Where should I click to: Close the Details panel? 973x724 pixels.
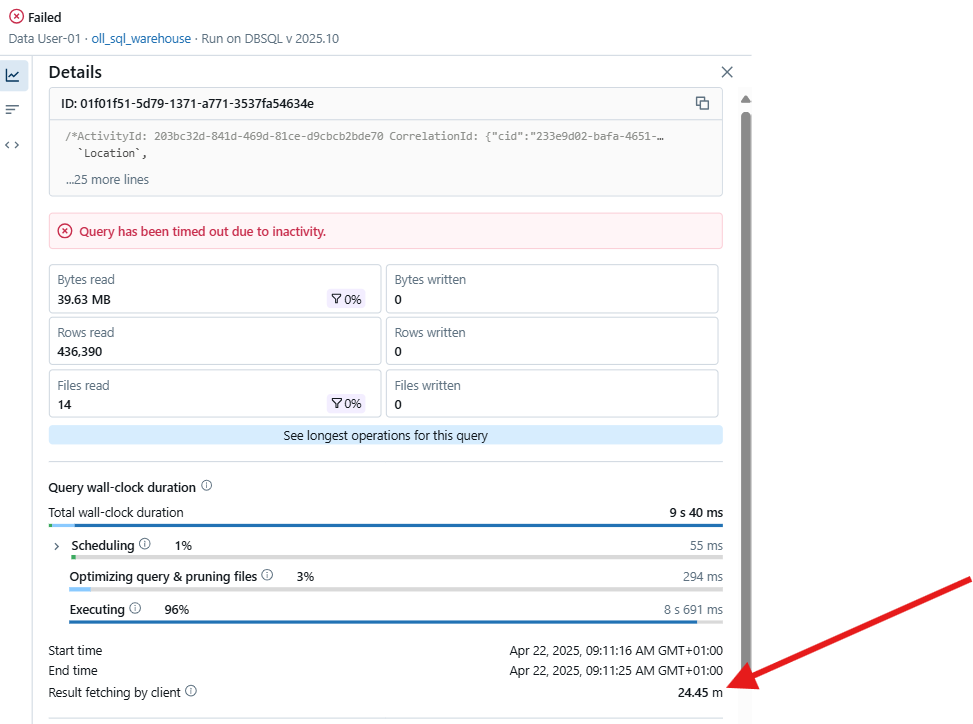pyautogui.click(x=726, y=71)
